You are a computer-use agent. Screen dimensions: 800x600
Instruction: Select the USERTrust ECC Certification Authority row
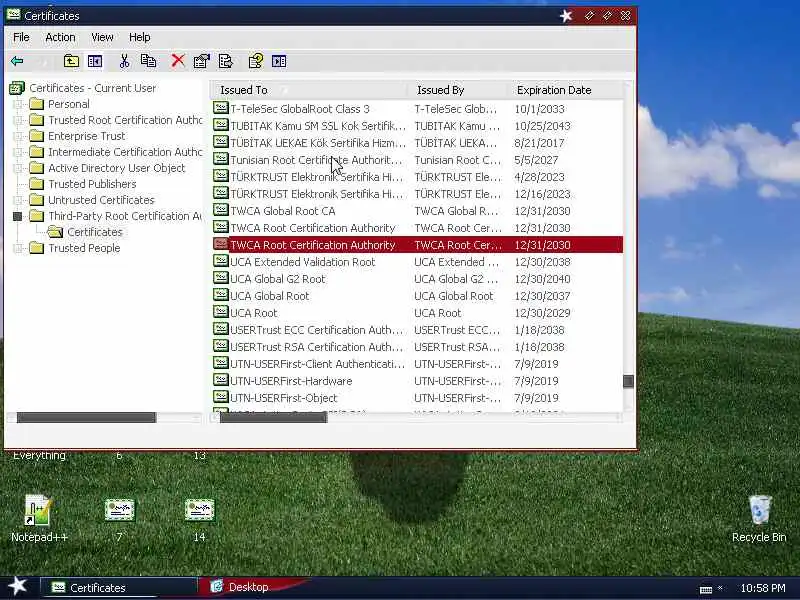pyautogui.click(x=417, y=330)
